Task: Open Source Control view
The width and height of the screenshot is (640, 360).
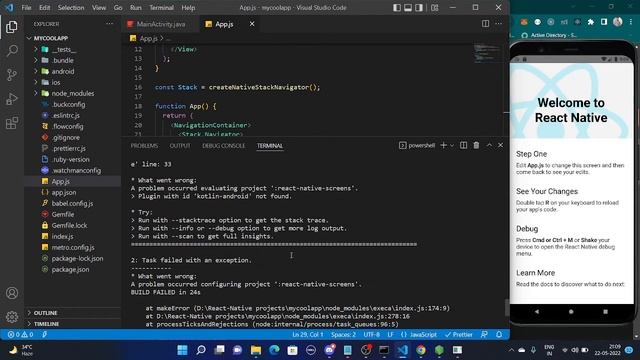Action: point(12,75)
